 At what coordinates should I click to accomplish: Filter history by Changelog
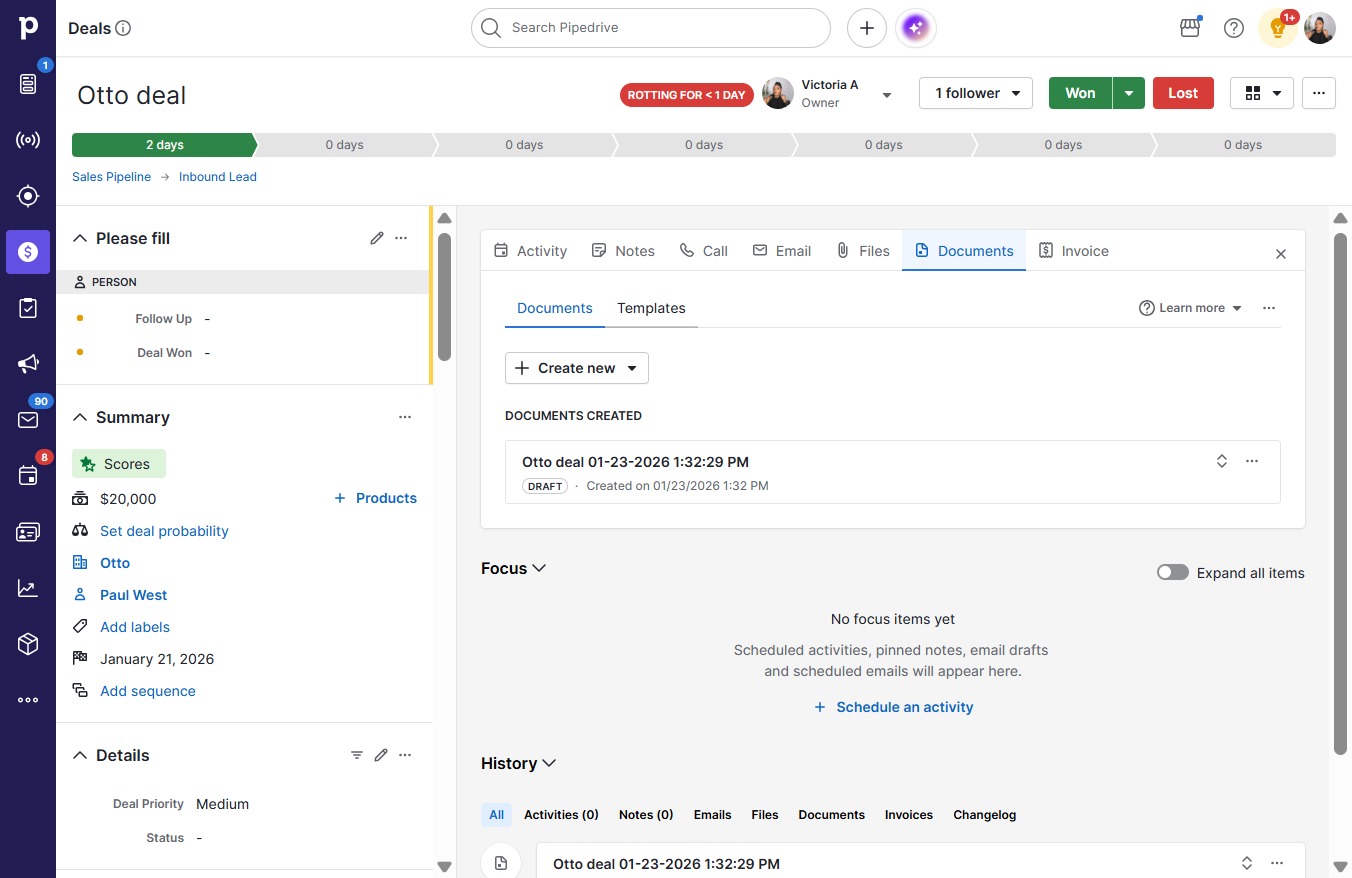pyautogui.click(x=984, y=815)
